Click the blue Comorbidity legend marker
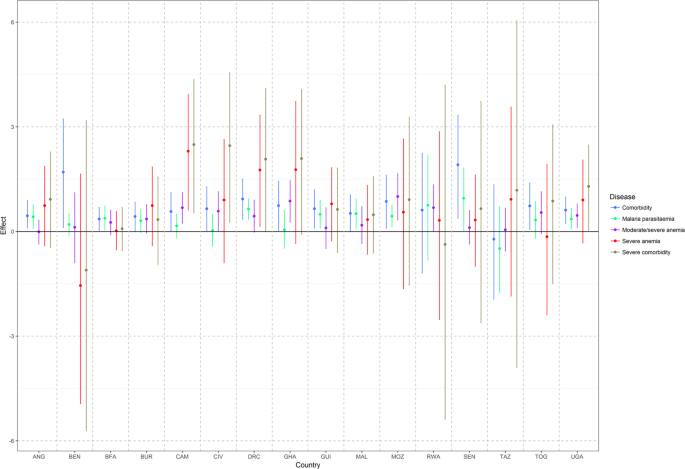Screen dimensions: 685x469 616,208
